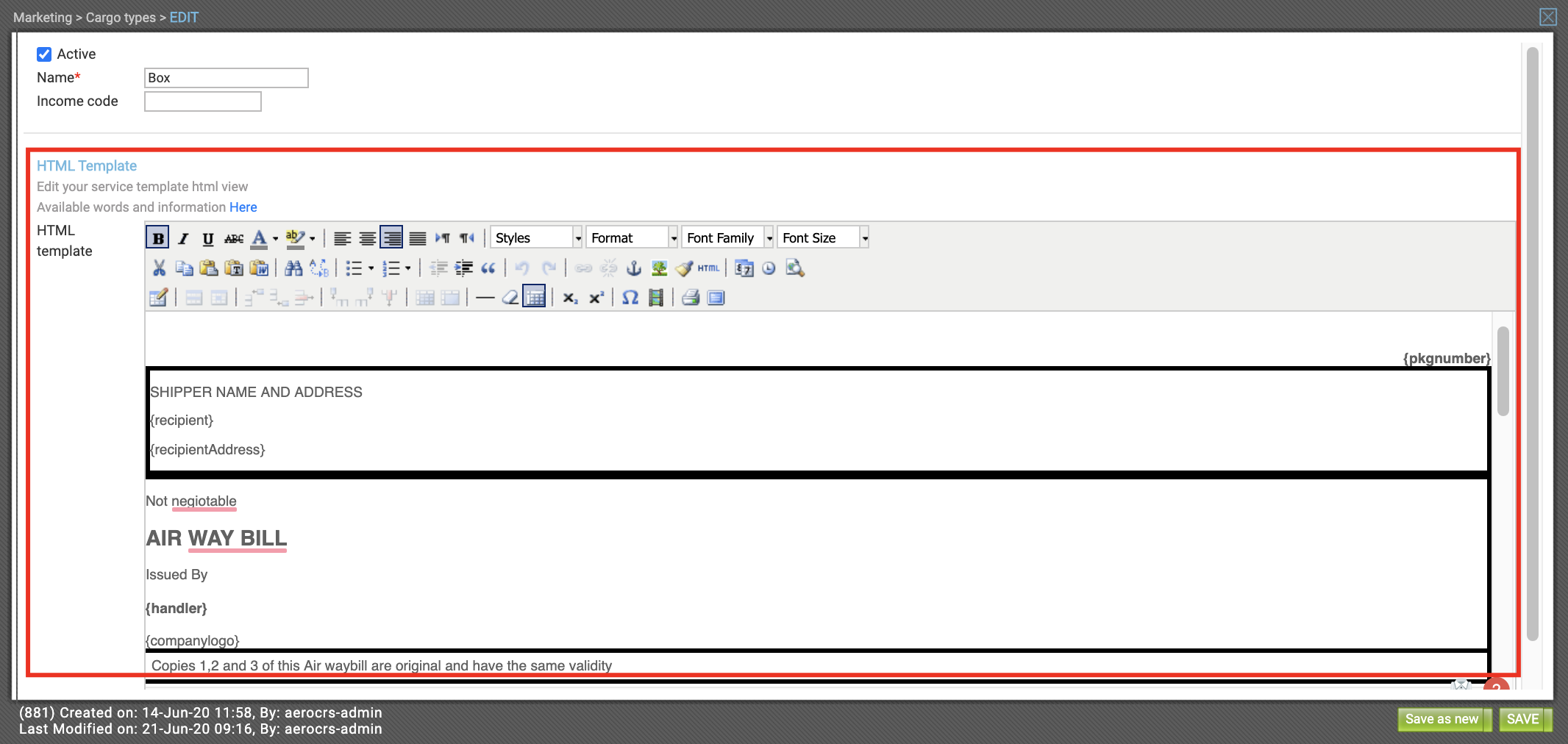Viewport: 1568px width, 744px height.
Task: Click the plain Paste clipboard icon
Action: 209,268
